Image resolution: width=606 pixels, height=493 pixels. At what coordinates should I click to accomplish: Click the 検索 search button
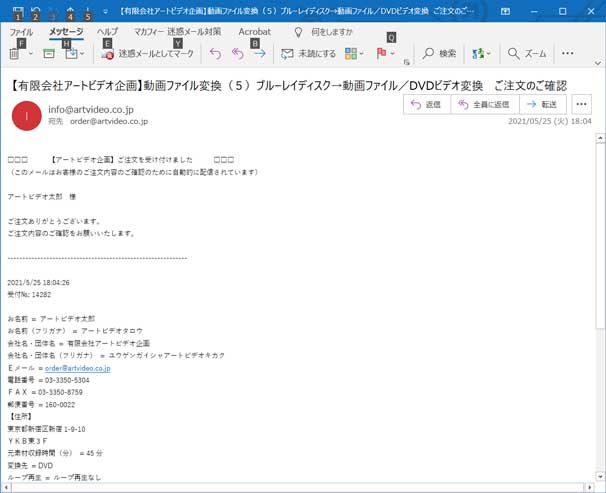(x=439, y=53)
